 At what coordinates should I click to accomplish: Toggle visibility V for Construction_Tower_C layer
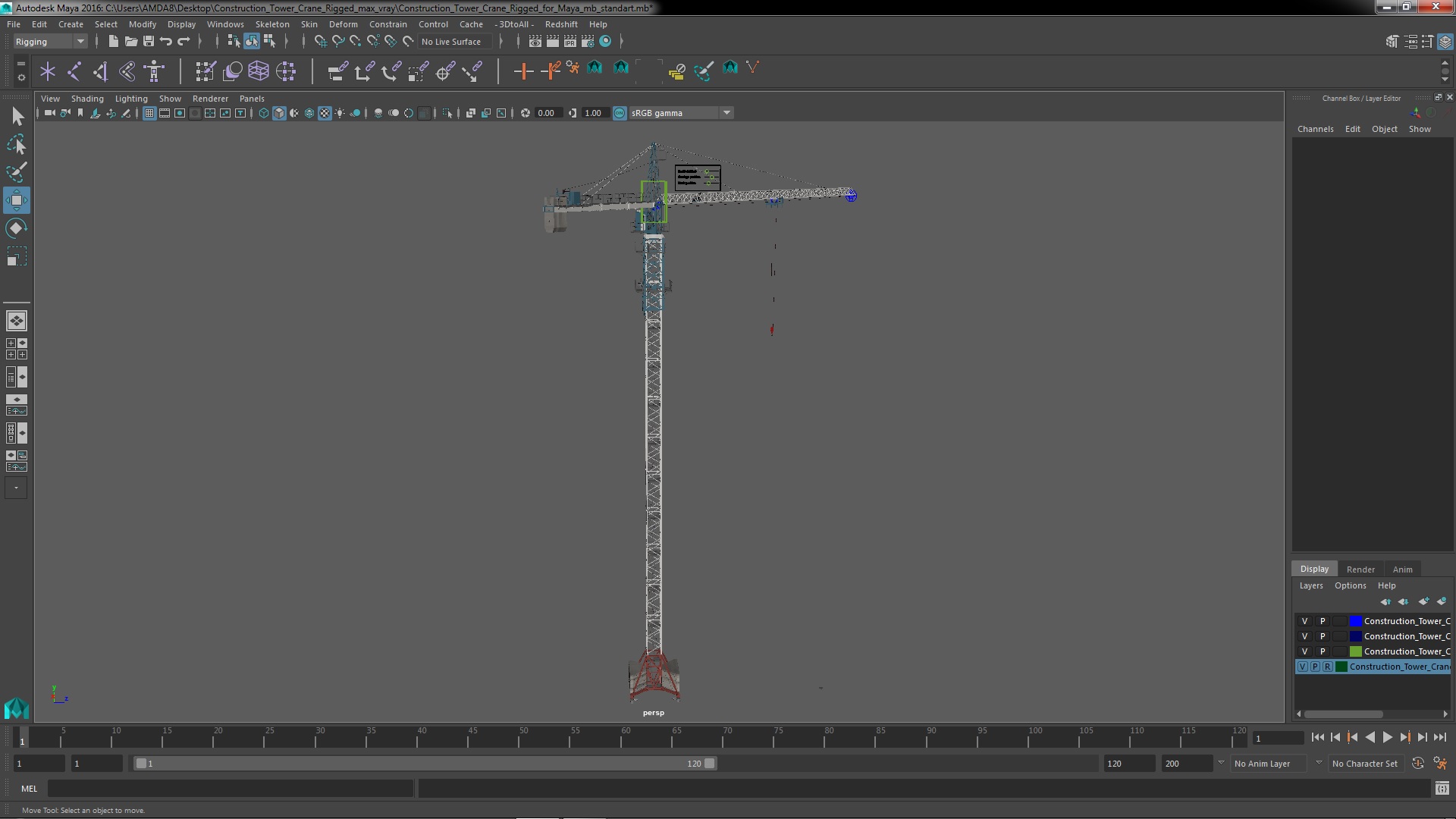(x=1304, y=621)
